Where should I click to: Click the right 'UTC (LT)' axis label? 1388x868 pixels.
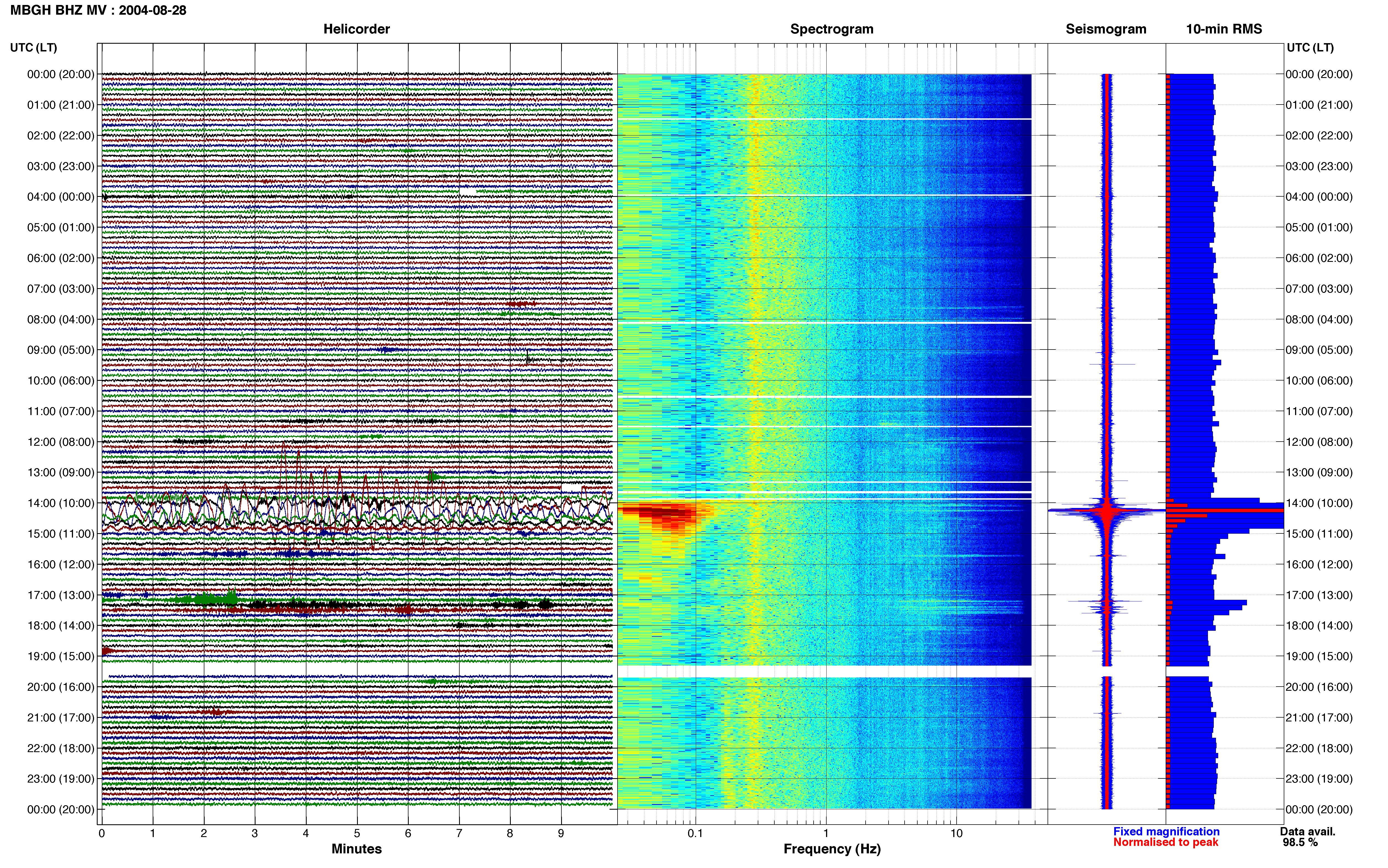click(x=1310, y=48)
